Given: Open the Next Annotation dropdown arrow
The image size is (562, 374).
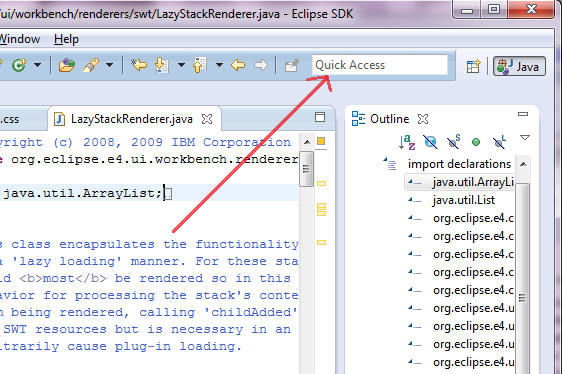Looking at the screenshot, I should [181, 65].
